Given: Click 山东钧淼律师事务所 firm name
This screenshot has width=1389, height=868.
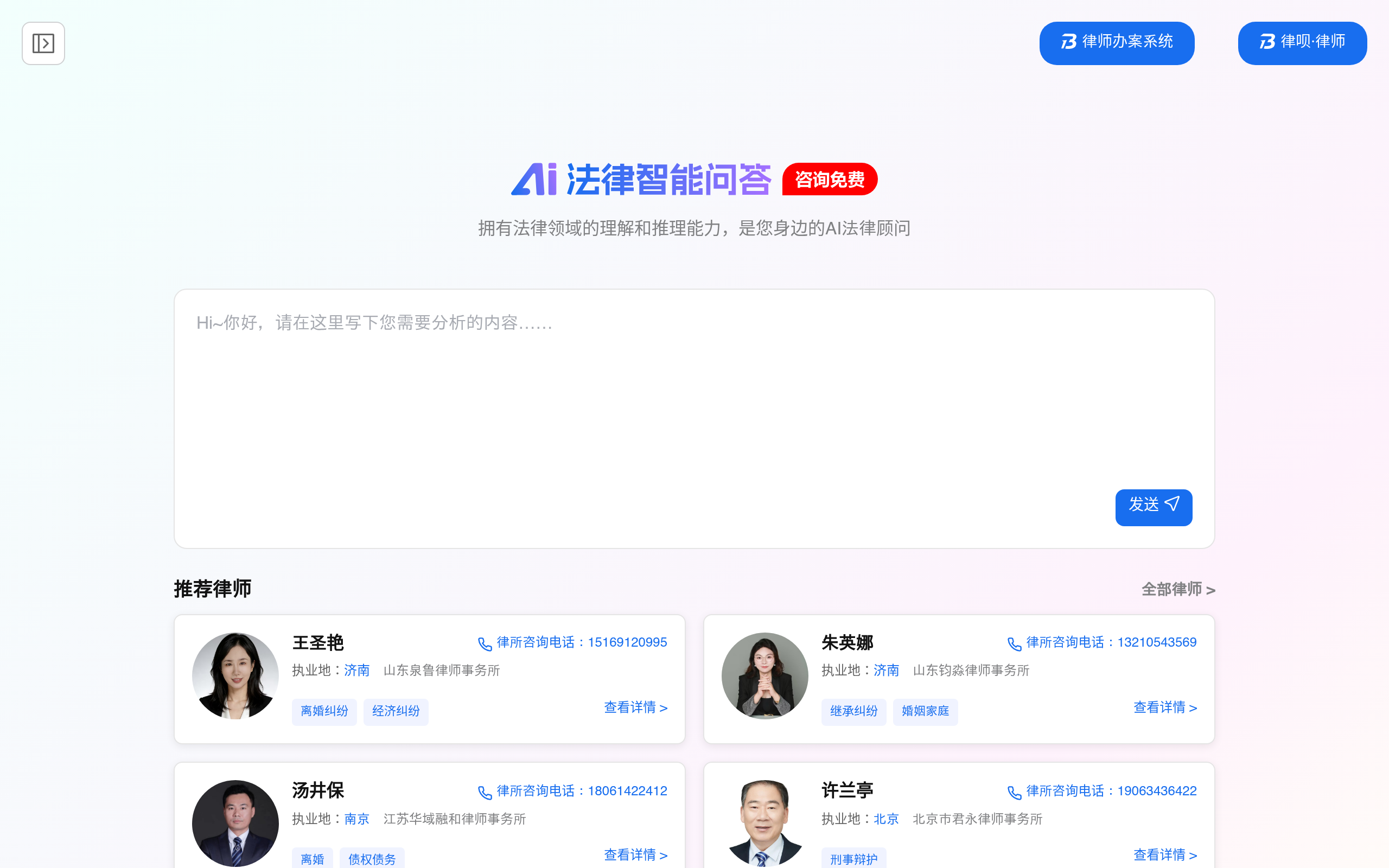Looking at the screenshot, I should point(971,670).
